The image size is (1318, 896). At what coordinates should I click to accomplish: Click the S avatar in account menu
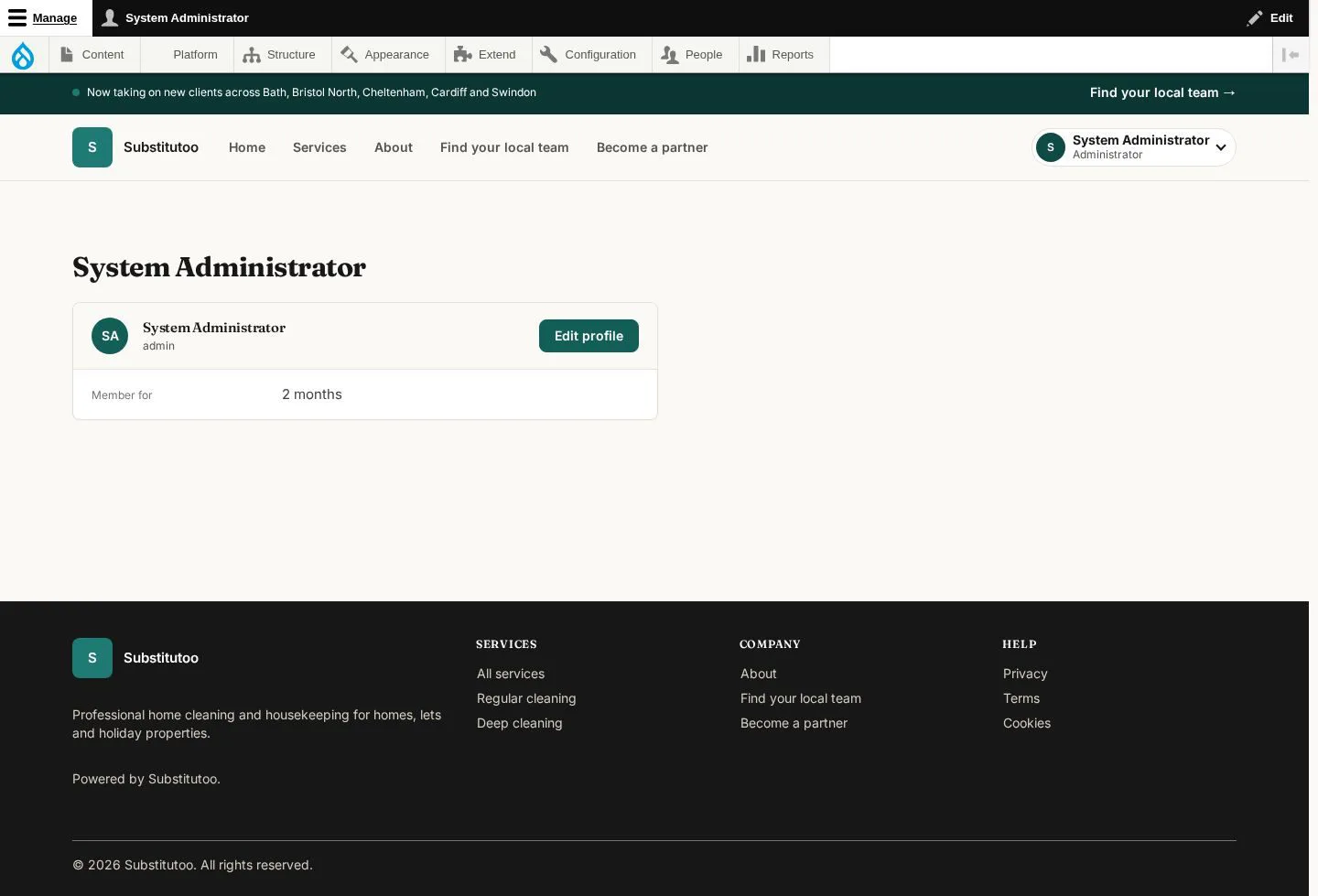point(1051,147)
